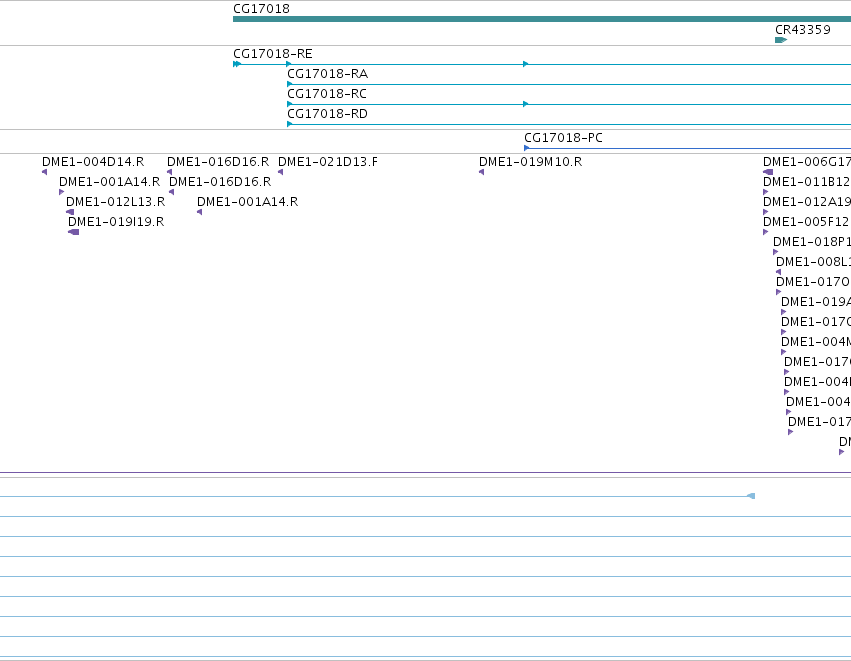Click the purple glyph below DME1-006G17
Image resolution: width=851 pixels, height=661 pixels.
768,172
